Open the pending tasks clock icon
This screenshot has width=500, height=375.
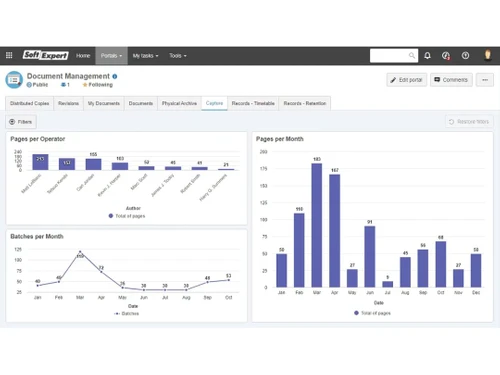446,55
